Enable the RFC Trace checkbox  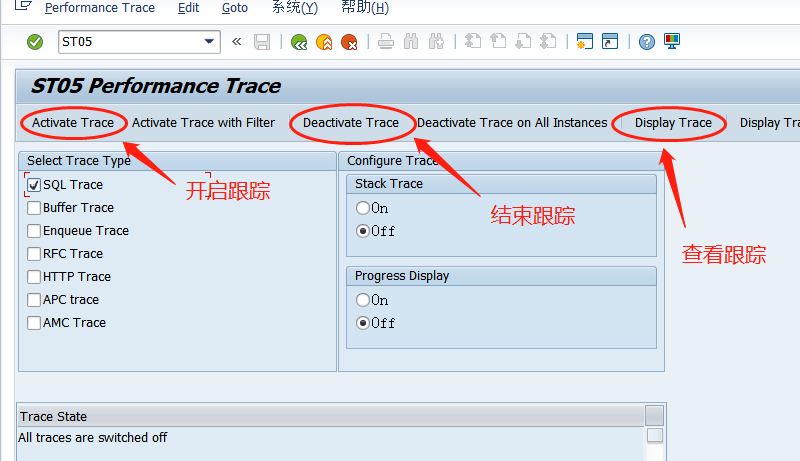[34, 253]
